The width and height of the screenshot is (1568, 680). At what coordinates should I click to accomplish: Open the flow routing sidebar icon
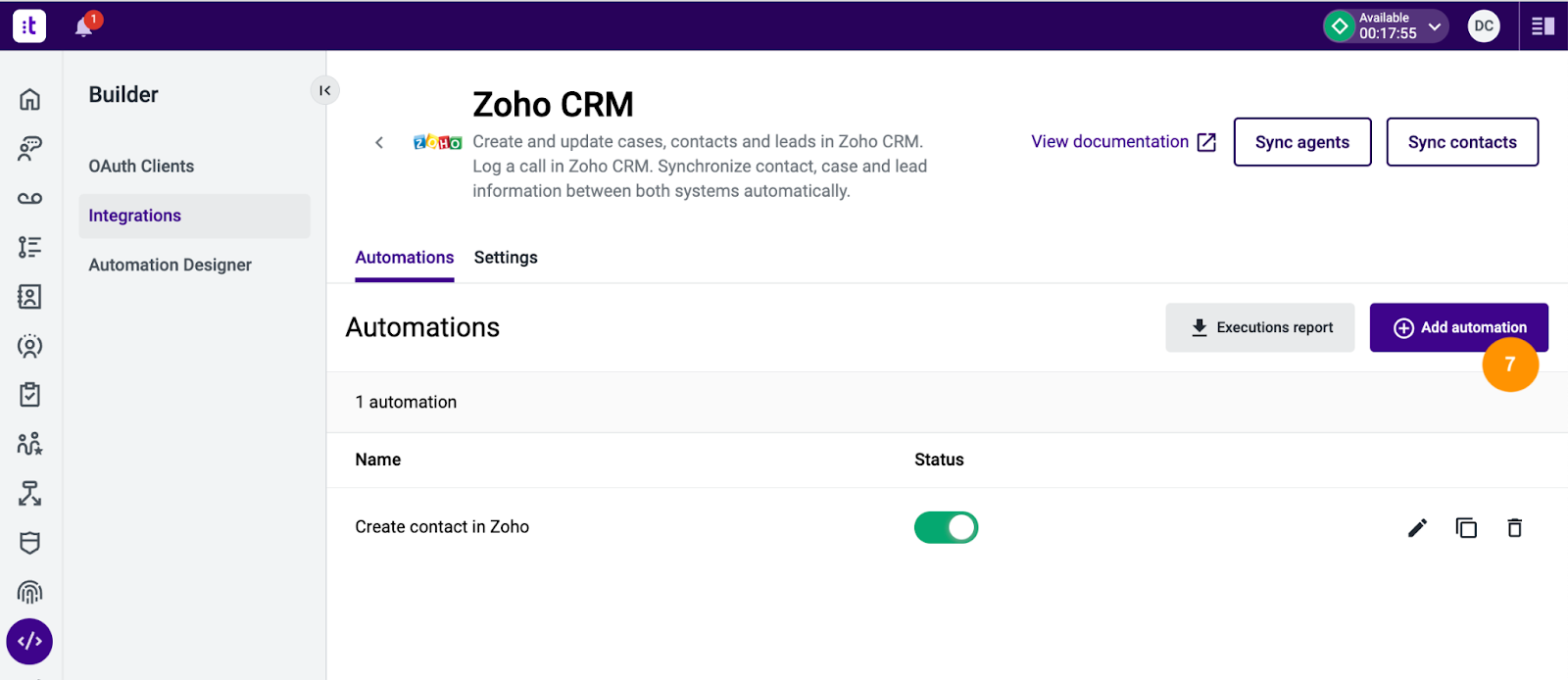point(30,494)
